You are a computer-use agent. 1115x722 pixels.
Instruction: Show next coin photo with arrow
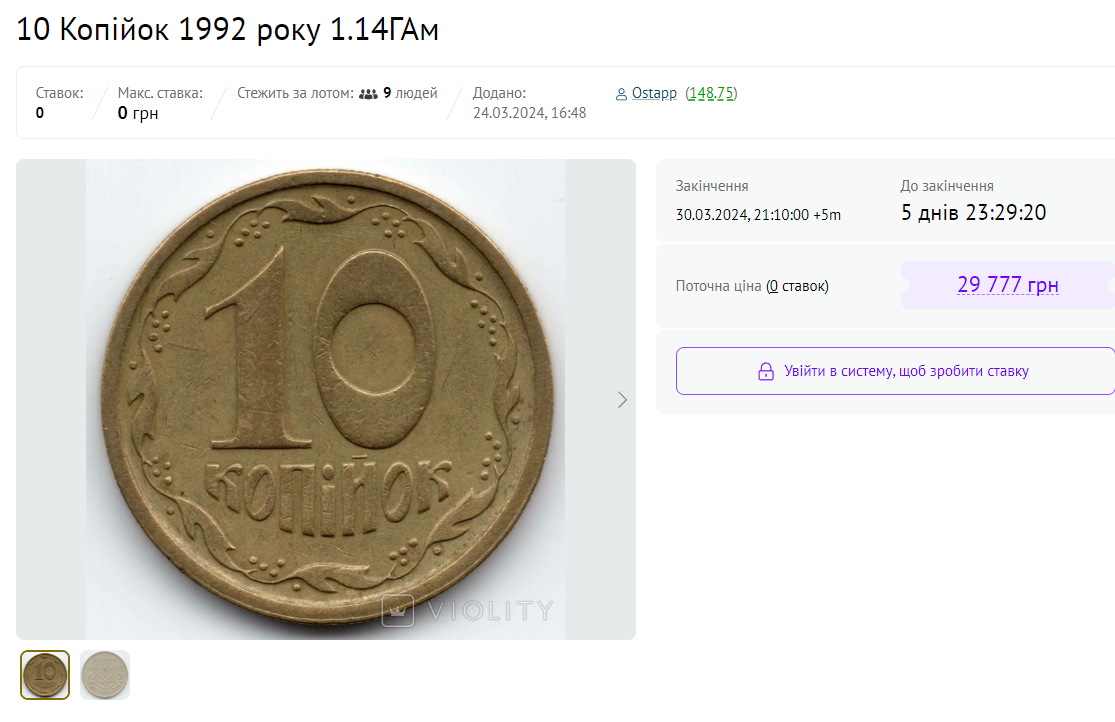(622, 400)
